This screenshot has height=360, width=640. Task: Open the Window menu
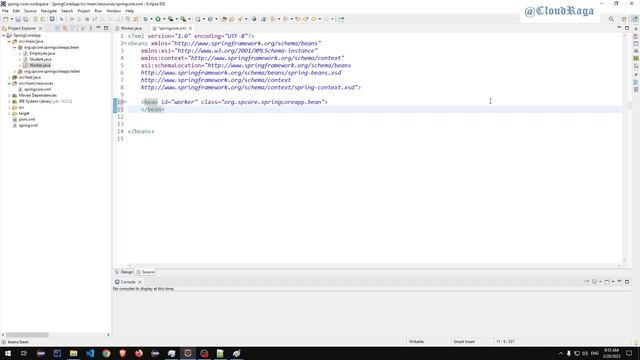pyautogui.click(x=113, y=11)
